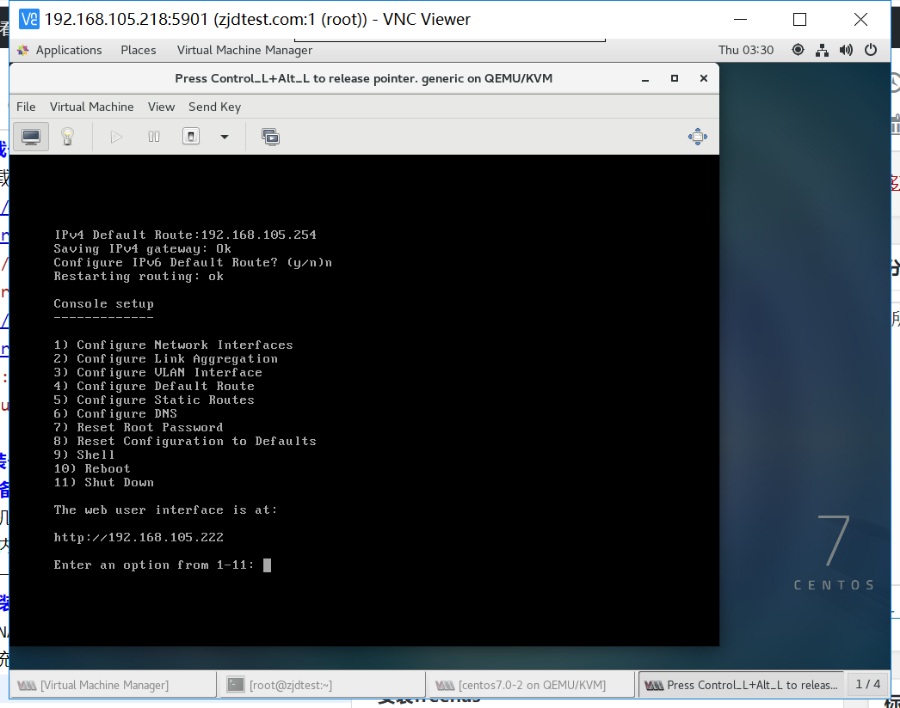Image resolution: width=900 pixels, height=708 pixels.
Task: Click the volume speaker icon
Action: coord(846,50)
